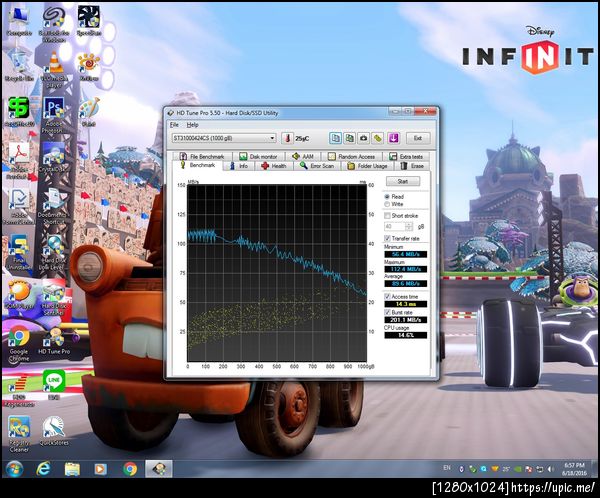Viewport: 600px width, 498px height.
Task: Click the yellow tag options toolbar icon
Action: click(378, 138)
